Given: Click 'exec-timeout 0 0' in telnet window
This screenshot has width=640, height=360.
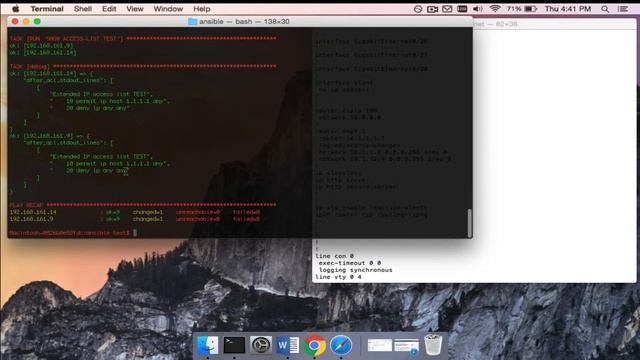Looking at the screenshot, I should (x=350, y=263).
